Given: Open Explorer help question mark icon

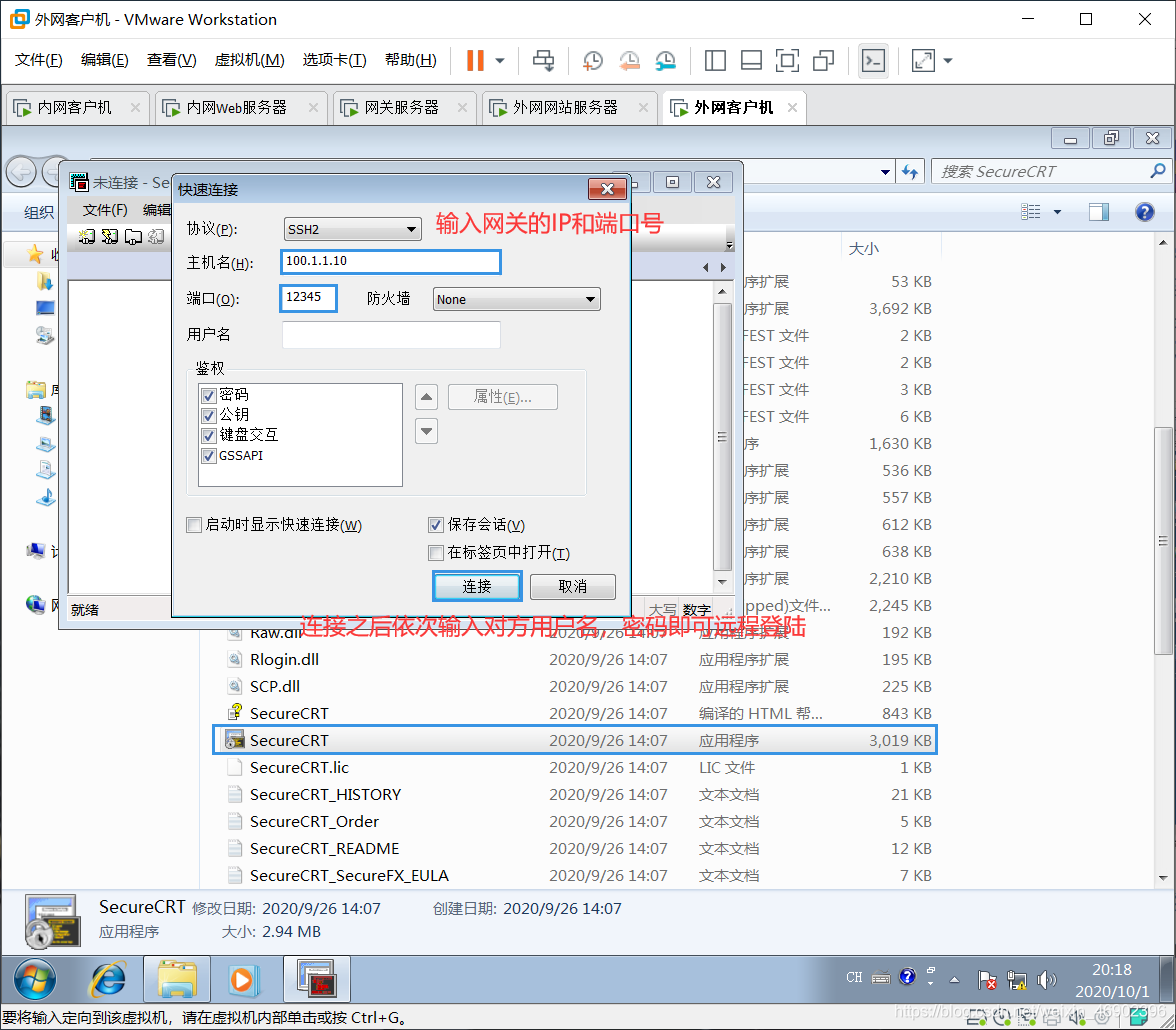Looking at the screenshot, I should click(1144, 212).
